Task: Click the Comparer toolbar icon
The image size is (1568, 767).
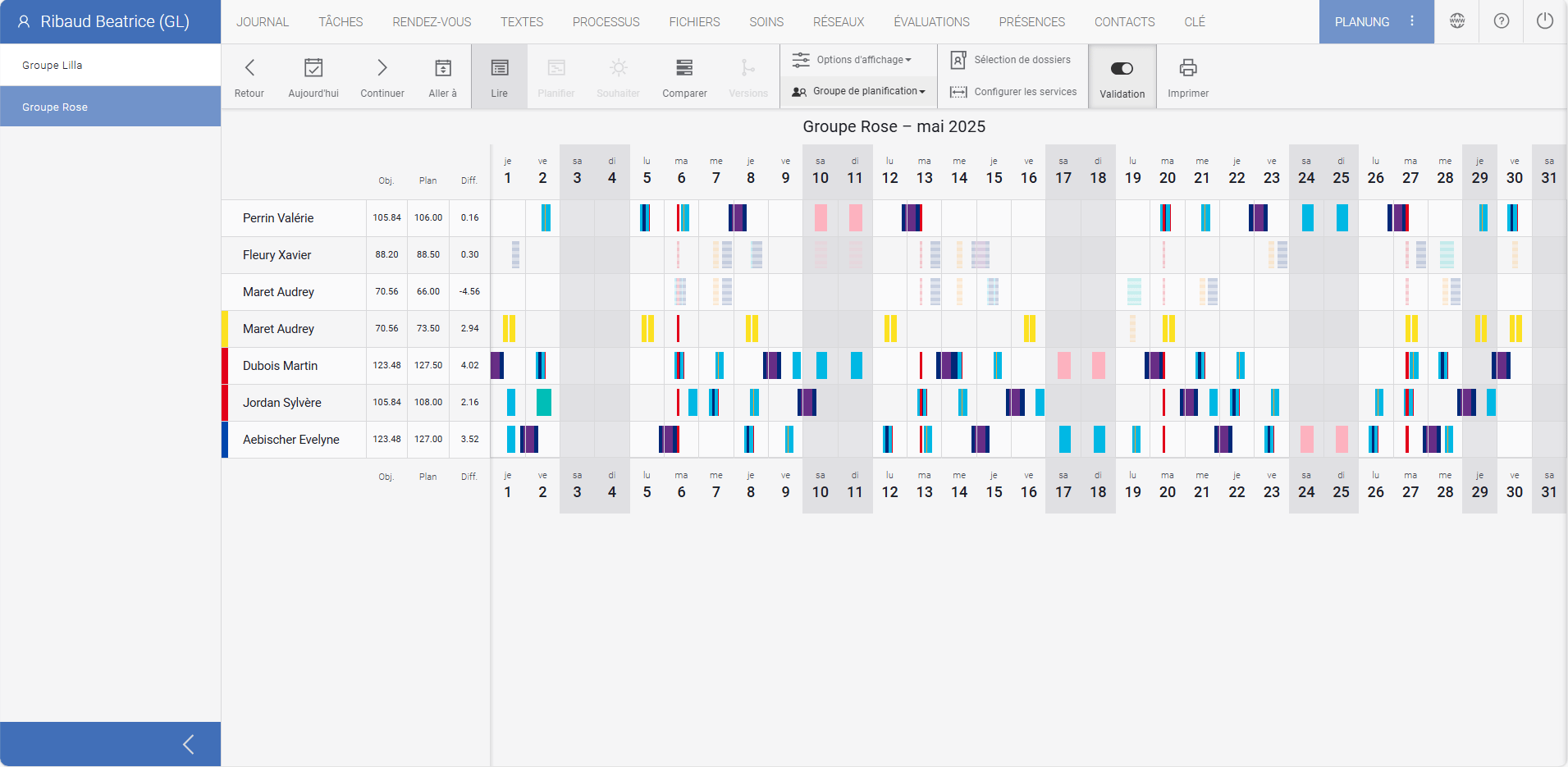Action: 683,76
